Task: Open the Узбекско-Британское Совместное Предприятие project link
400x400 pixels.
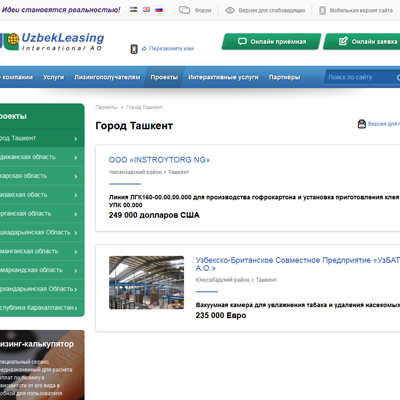Action: pos(298,264)
